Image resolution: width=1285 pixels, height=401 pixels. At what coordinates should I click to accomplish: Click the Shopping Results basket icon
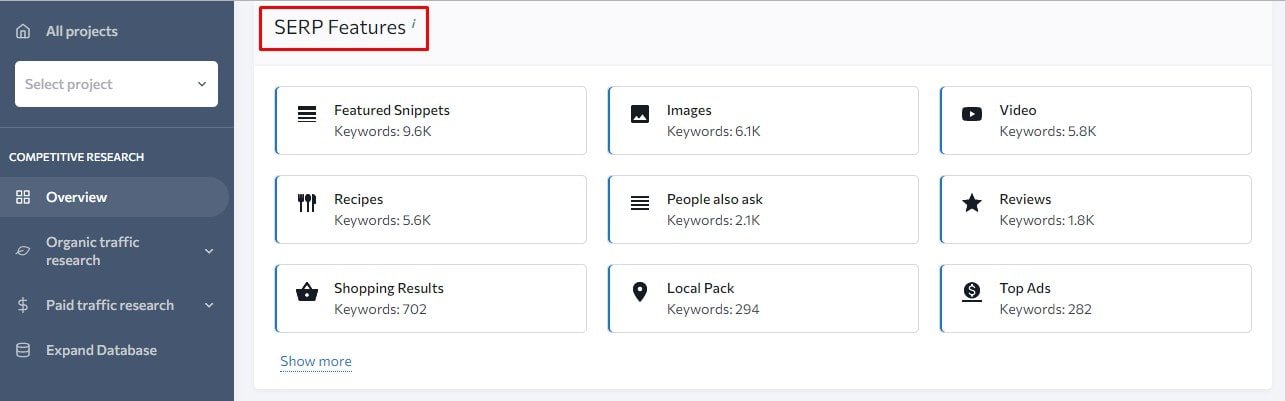click(x=307, y=292)
